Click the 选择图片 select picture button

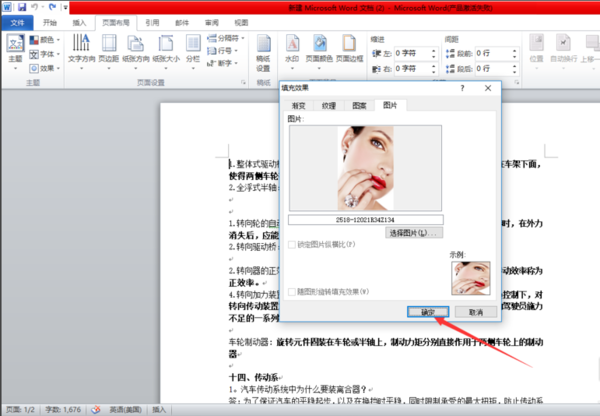click(x=414, y=233)
